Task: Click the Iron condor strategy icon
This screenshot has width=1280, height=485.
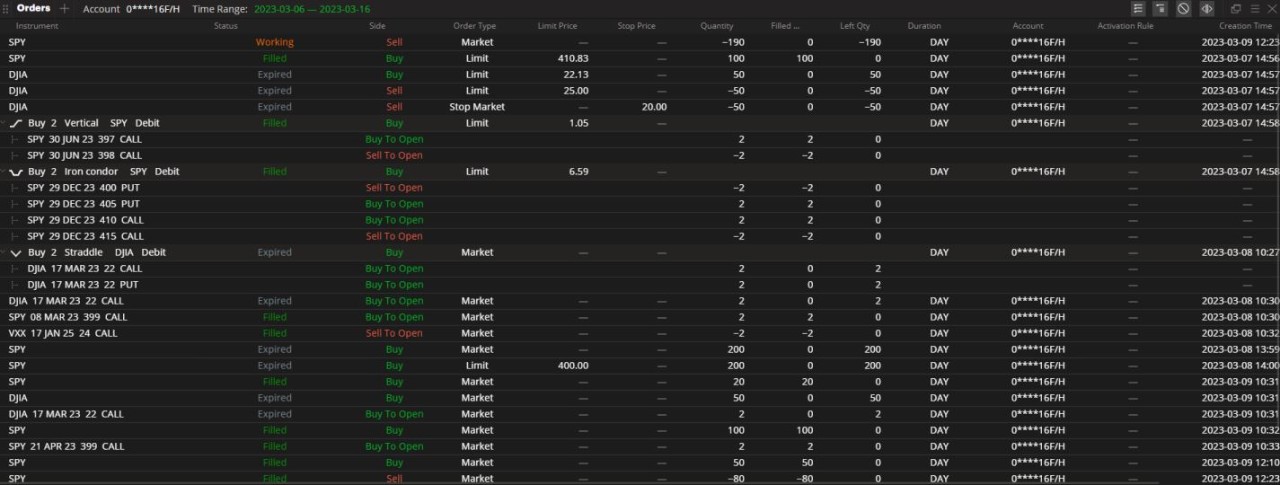Action: [15, 172]
